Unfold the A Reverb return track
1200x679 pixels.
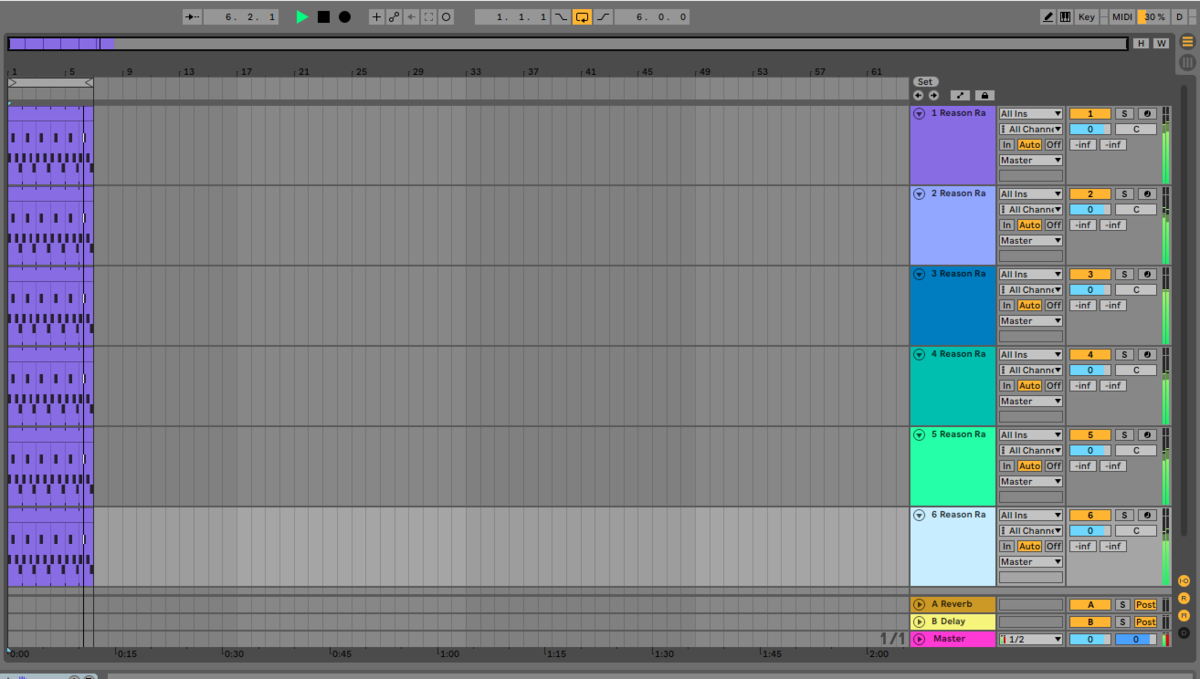919,604
